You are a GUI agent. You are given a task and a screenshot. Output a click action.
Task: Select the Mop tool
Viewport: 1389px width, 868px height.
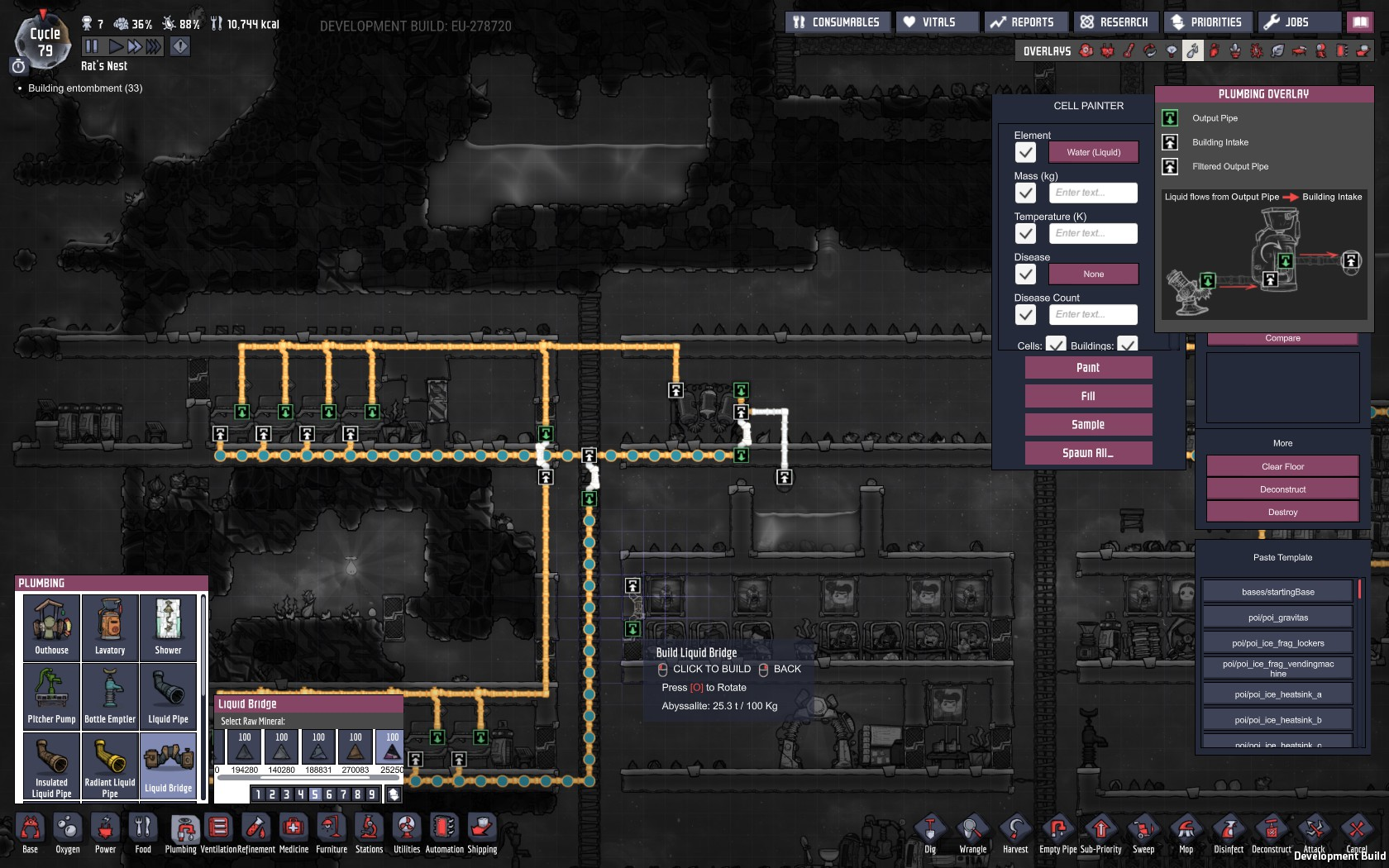click(x=1186, y=834)
